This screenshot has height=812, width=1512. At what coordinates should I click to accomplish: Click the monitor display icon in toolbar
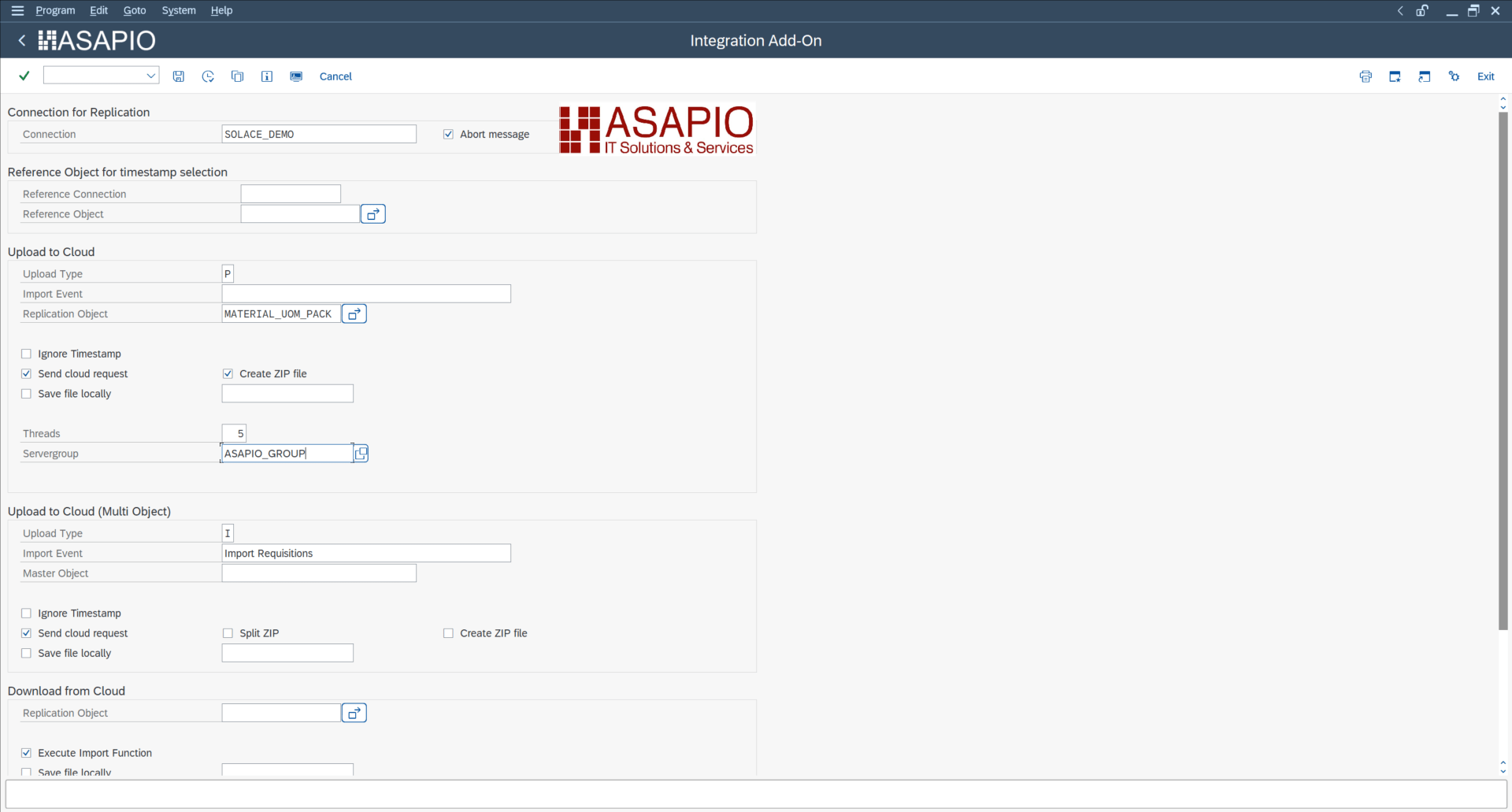click(x=296, y=76)
